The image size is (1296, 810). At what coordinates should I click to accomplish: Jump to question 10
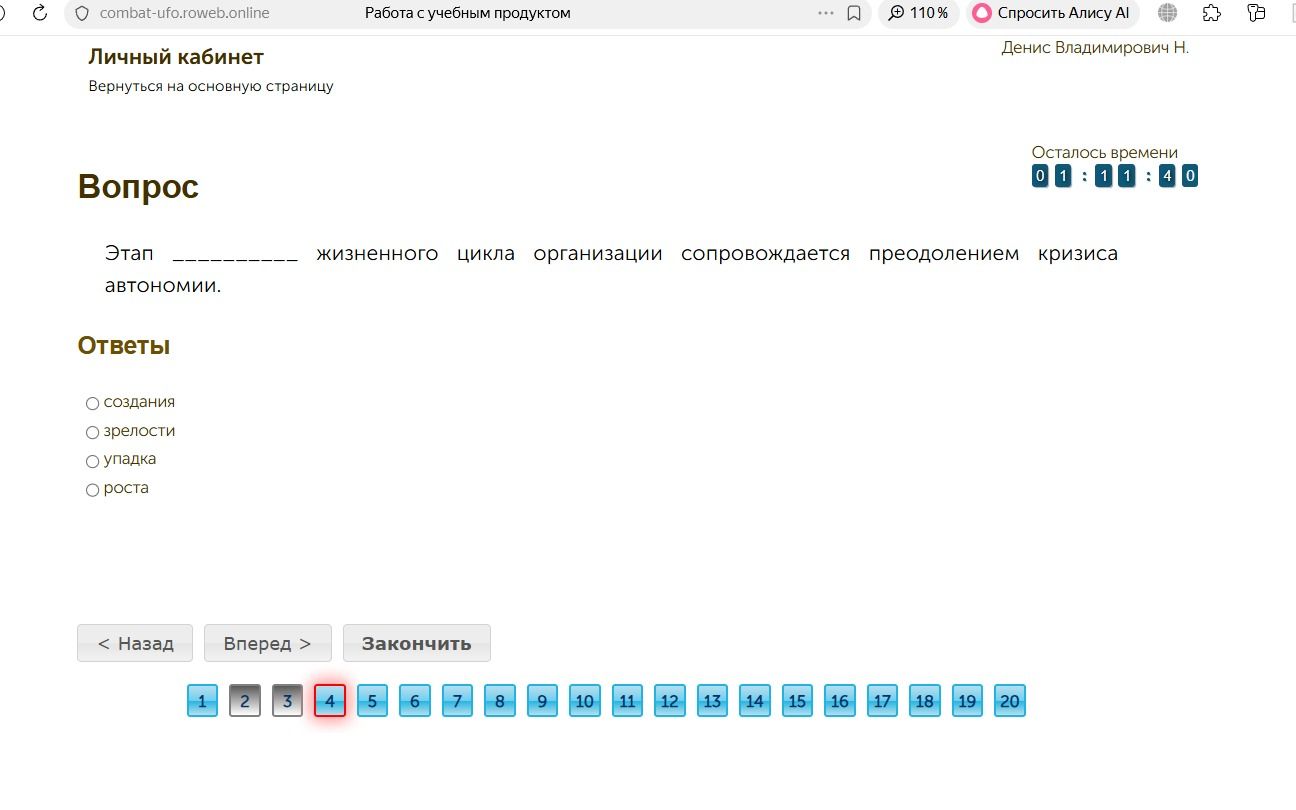(x=585, y=701)
